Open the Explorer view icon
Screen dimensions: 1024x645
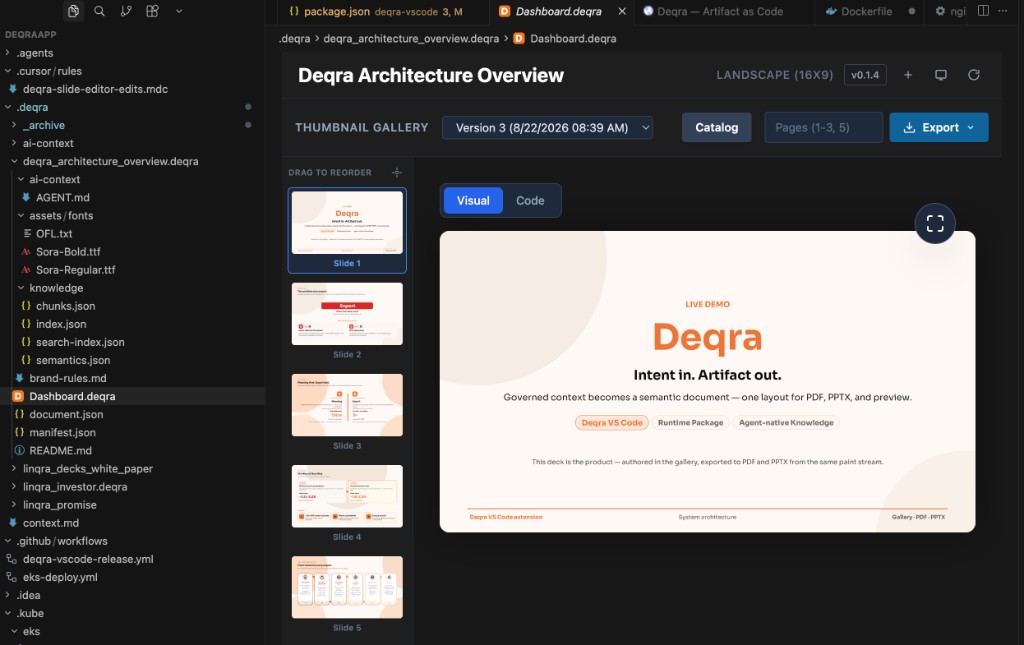(x=73, y=11)
